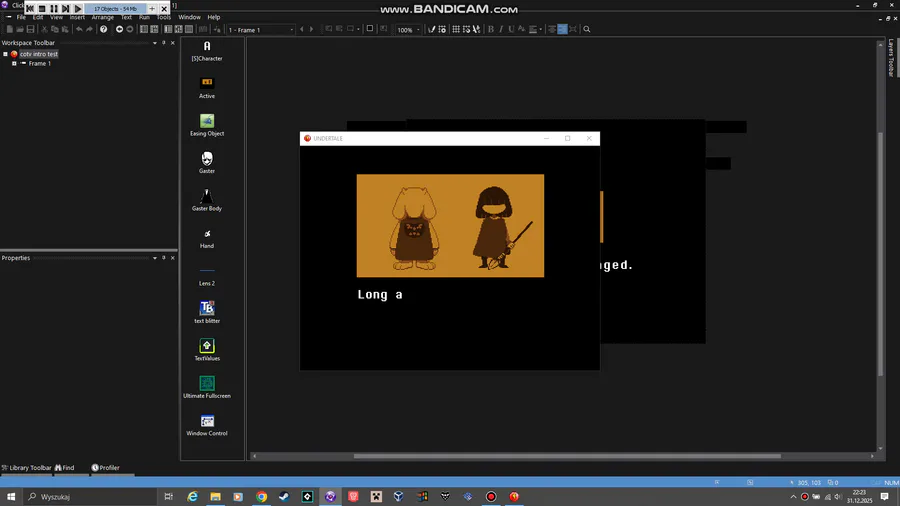Open Steam from the Windows taskbar

[284, 496]
